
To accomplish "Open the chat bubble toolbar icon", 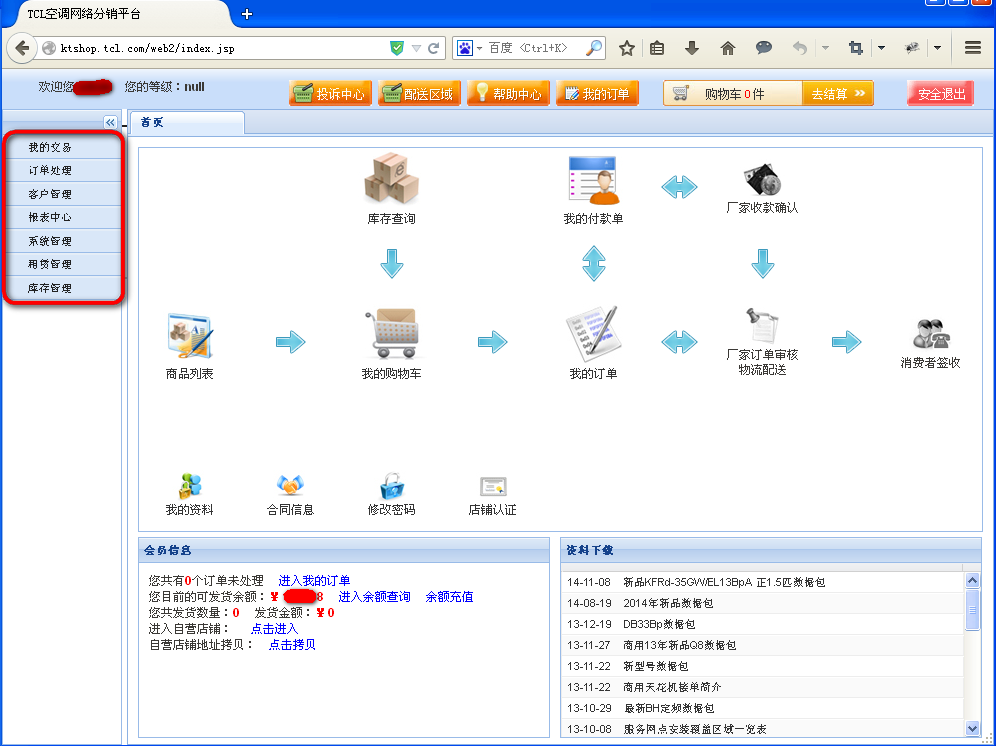I will click(764, 48).
